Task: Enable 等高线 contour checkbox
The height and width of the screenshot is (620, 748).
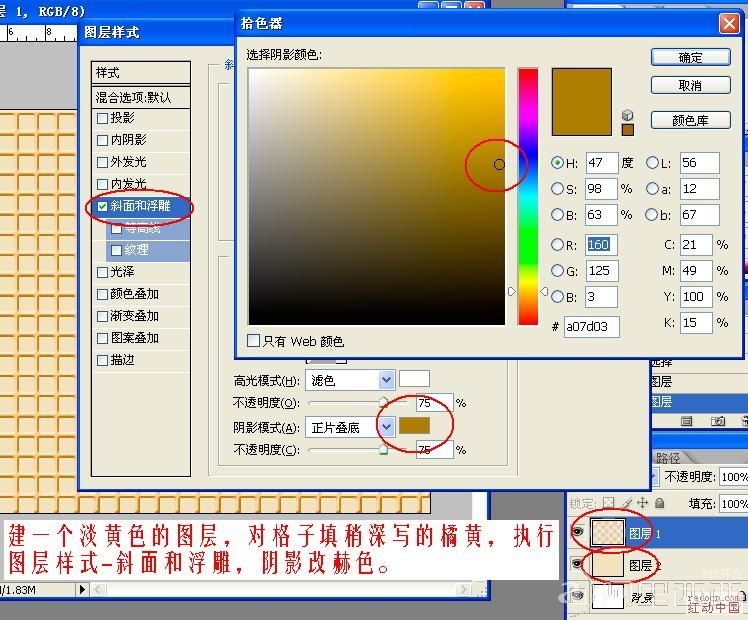Action: tap(116, 228)
